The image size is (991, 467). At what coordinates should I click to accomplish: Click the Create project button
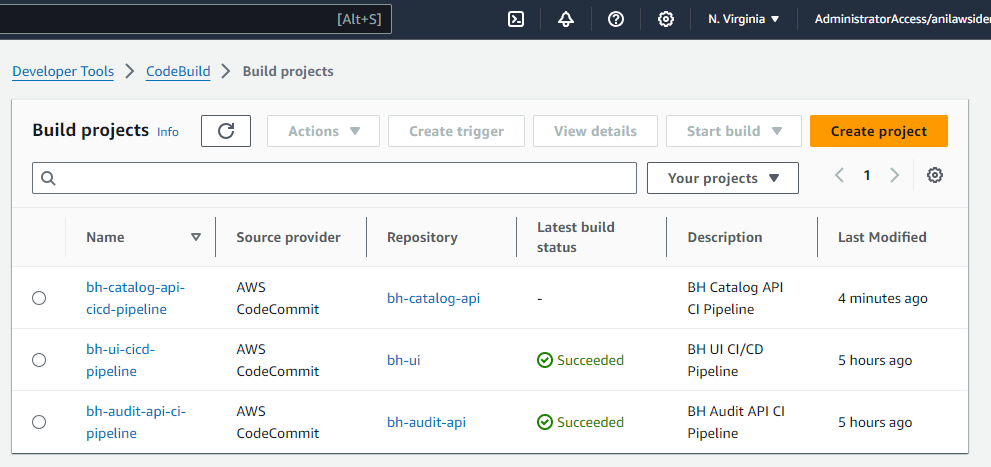(x=879, y=131)
